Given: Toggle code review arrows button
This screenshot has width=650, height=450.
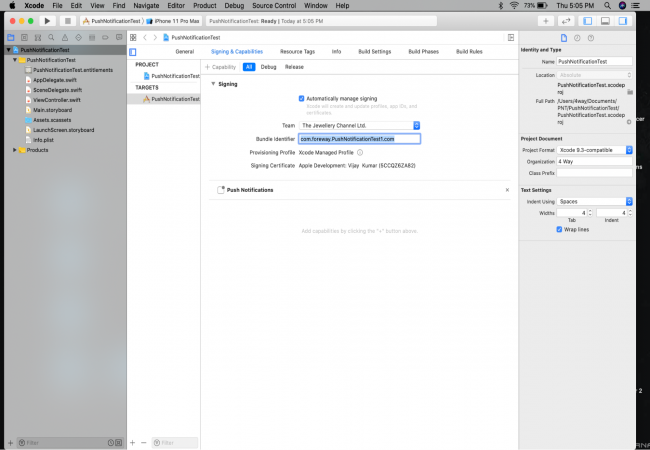Looking at the screenshot, I should coord(566,21).
